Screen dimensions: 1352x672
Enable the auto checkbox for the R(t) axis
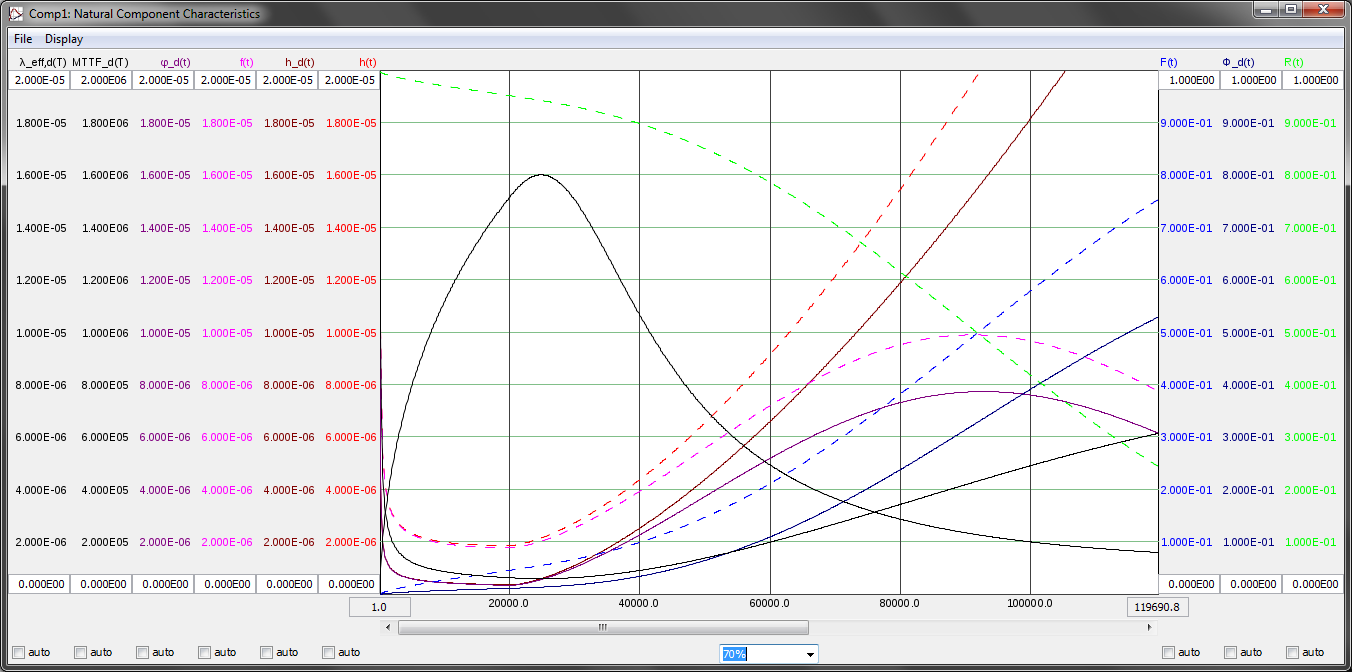1292,652
